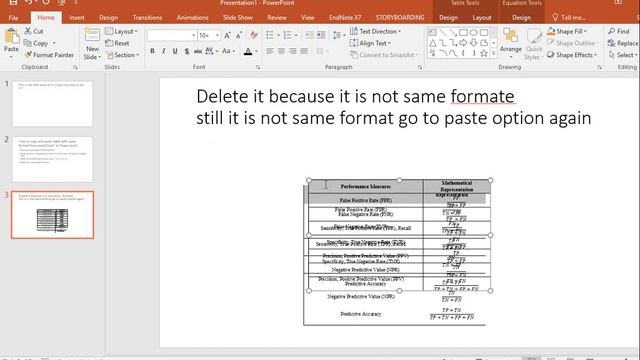Click the Copy icon

point(36,43)
